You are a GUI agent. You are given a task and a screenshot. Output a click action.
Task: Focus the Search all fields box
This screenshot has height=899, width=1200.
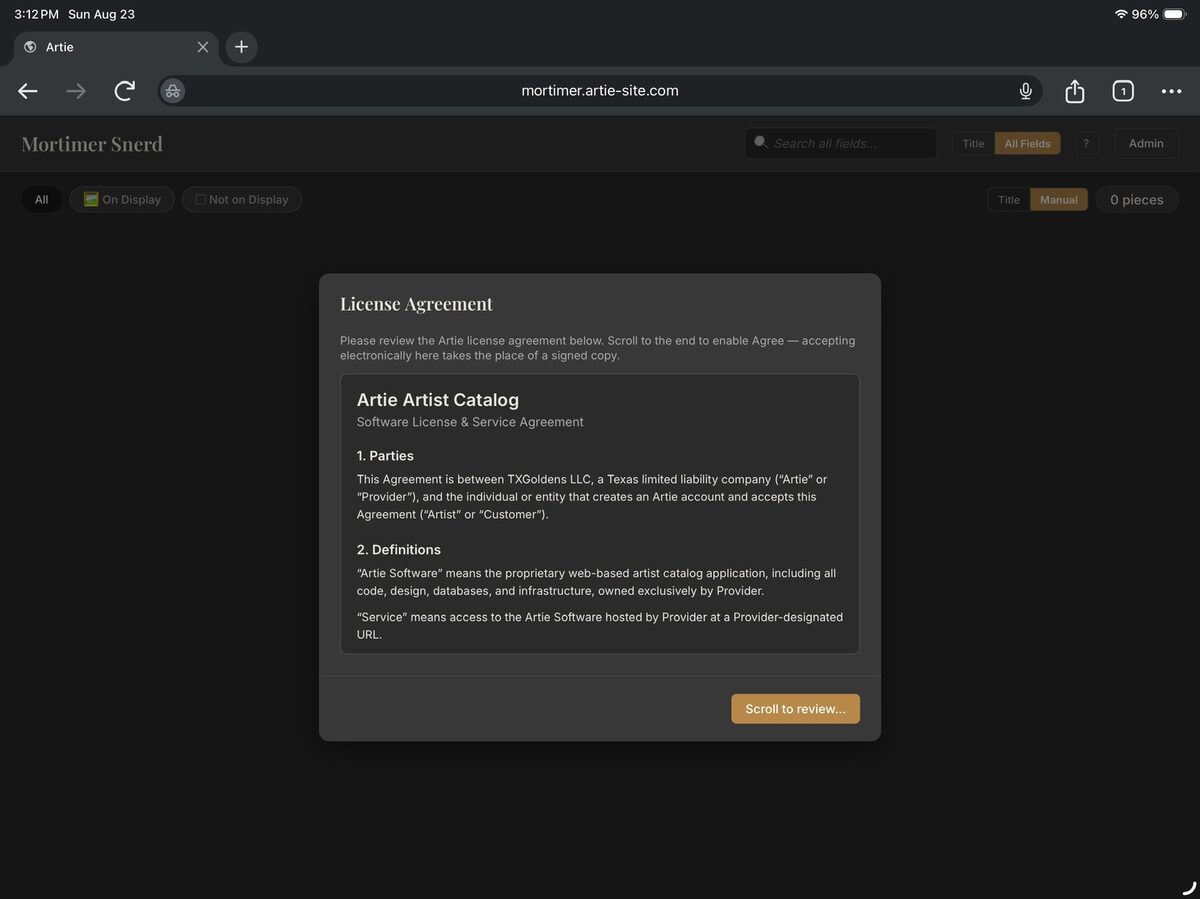coord(841,143)
